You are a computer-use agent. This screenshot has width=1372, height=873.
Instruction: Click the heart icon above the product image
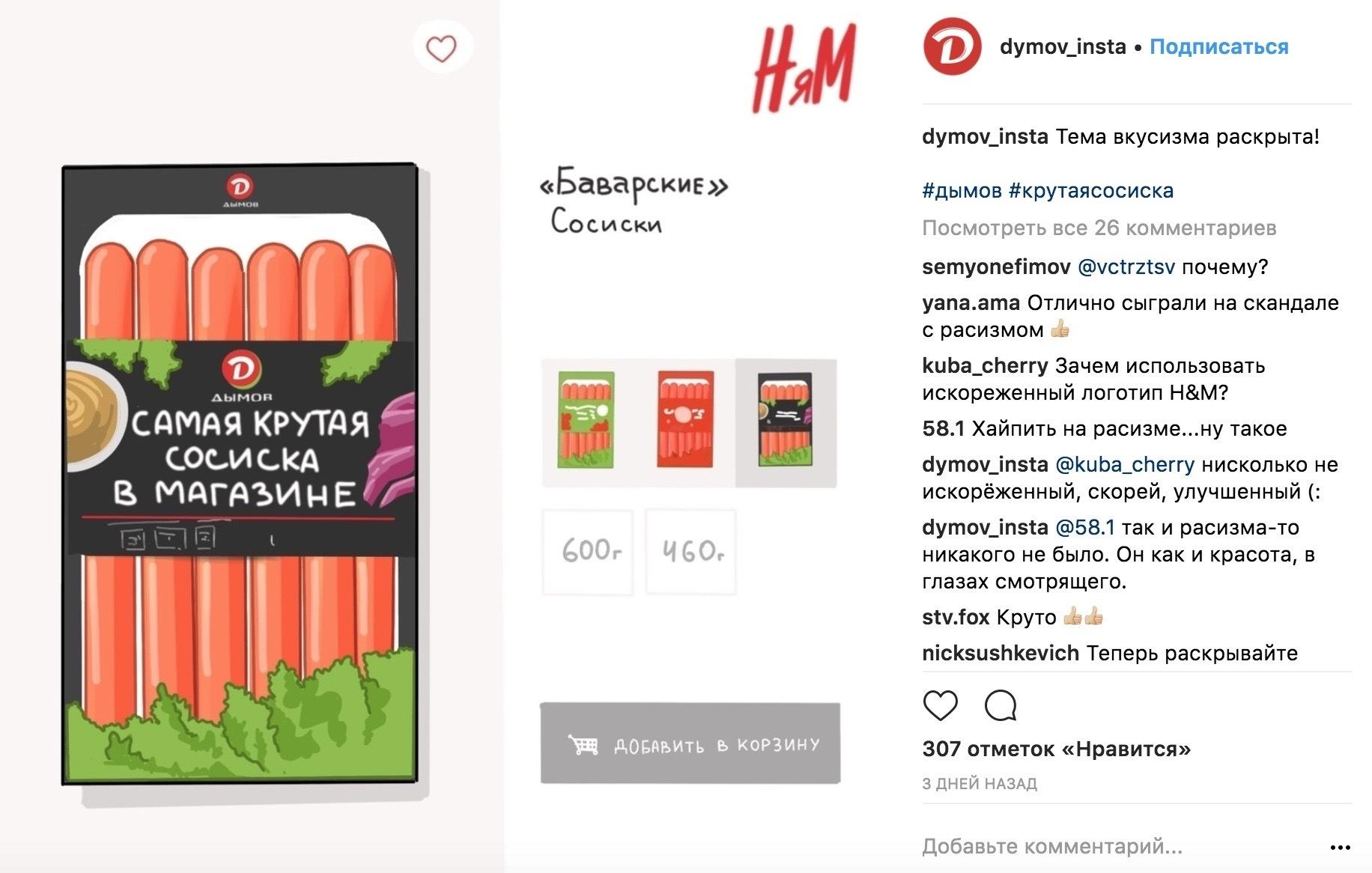441,49
